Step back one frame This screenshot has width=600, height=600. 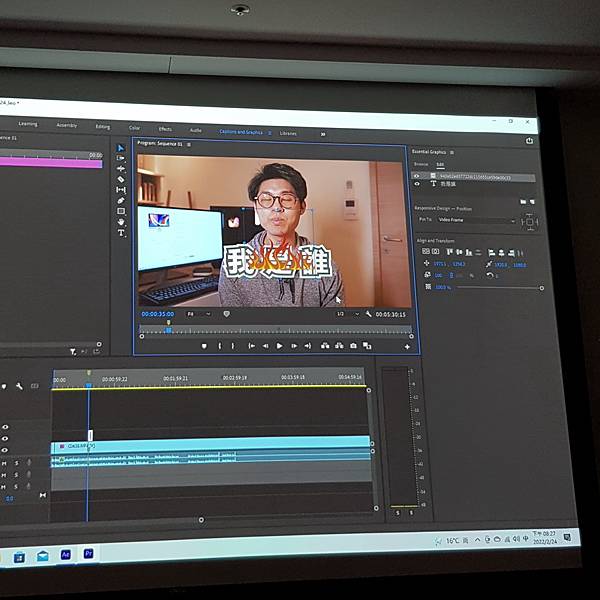[266, 346]
